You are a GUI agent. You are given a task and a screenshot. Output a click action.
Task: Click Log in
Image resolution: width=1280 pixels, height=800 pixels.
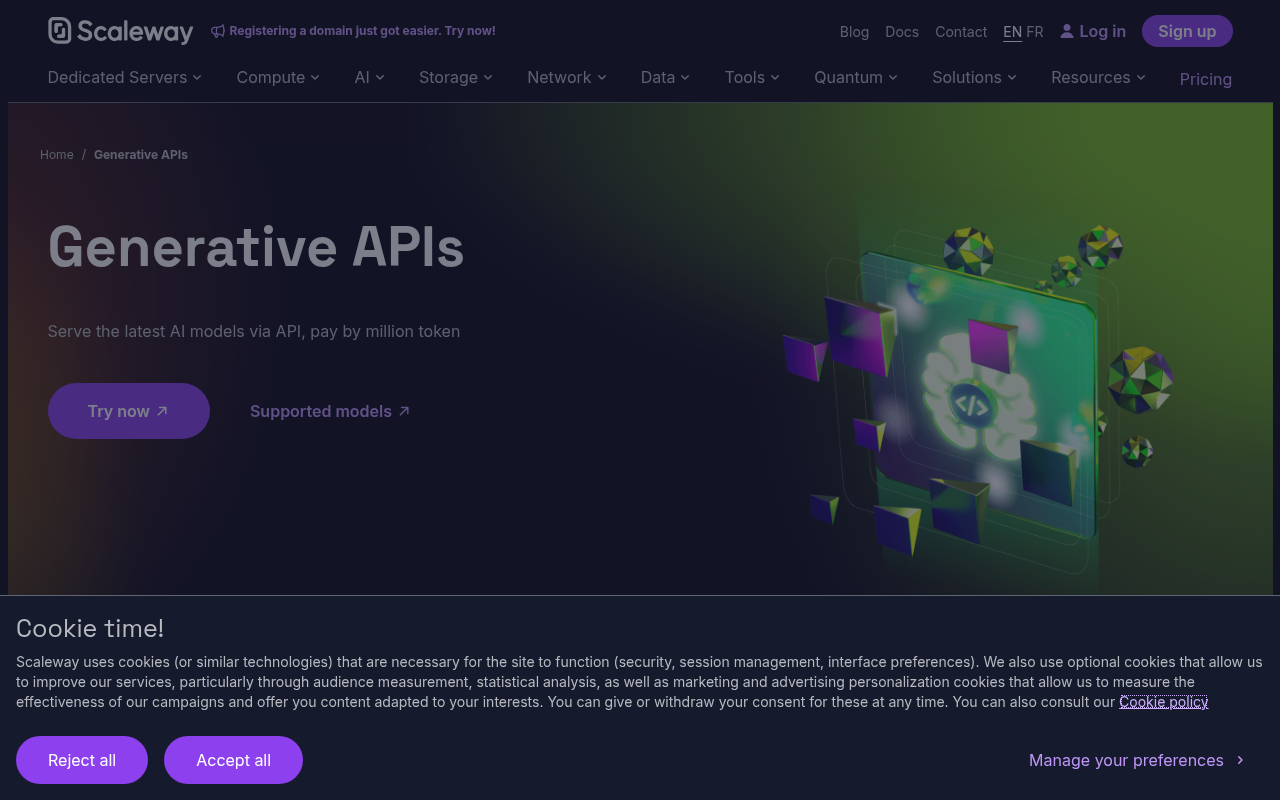pyautogui.click(x=1093, y=31)
